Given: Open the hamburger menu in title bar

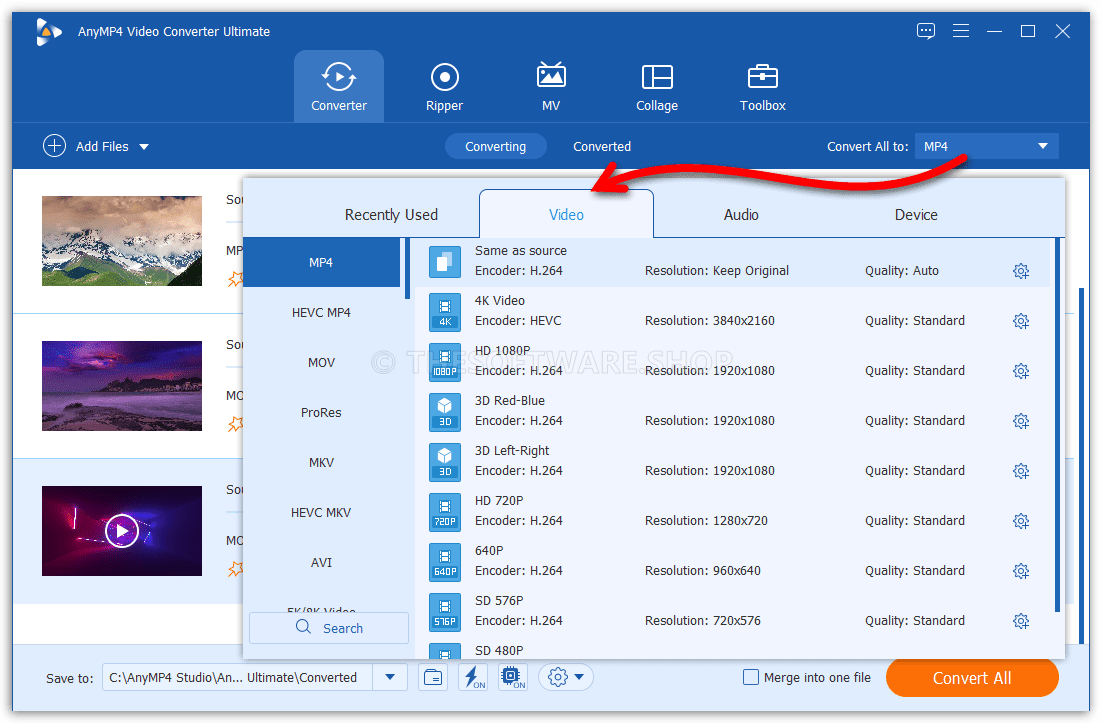Looking at the screenshot, I should (961, 31).
